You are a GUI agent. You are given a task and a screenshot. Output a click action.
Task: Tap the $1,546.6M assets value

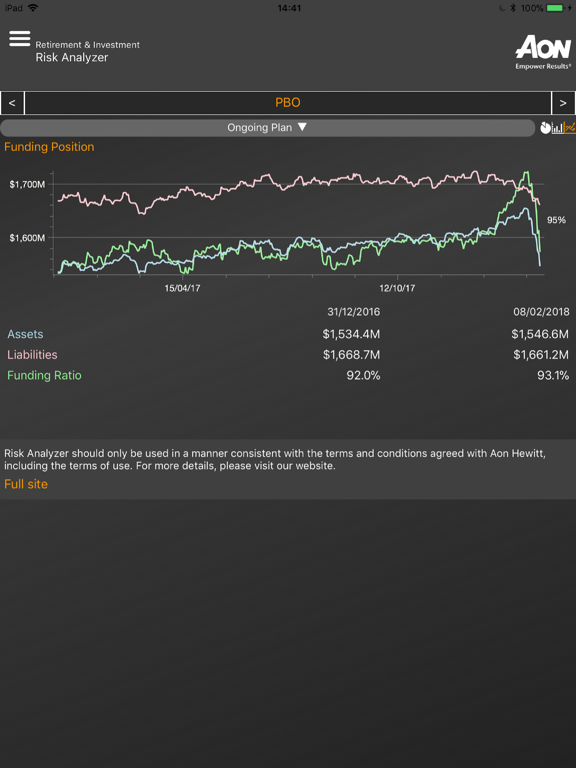pyautogui.click(x=540, y=334)
